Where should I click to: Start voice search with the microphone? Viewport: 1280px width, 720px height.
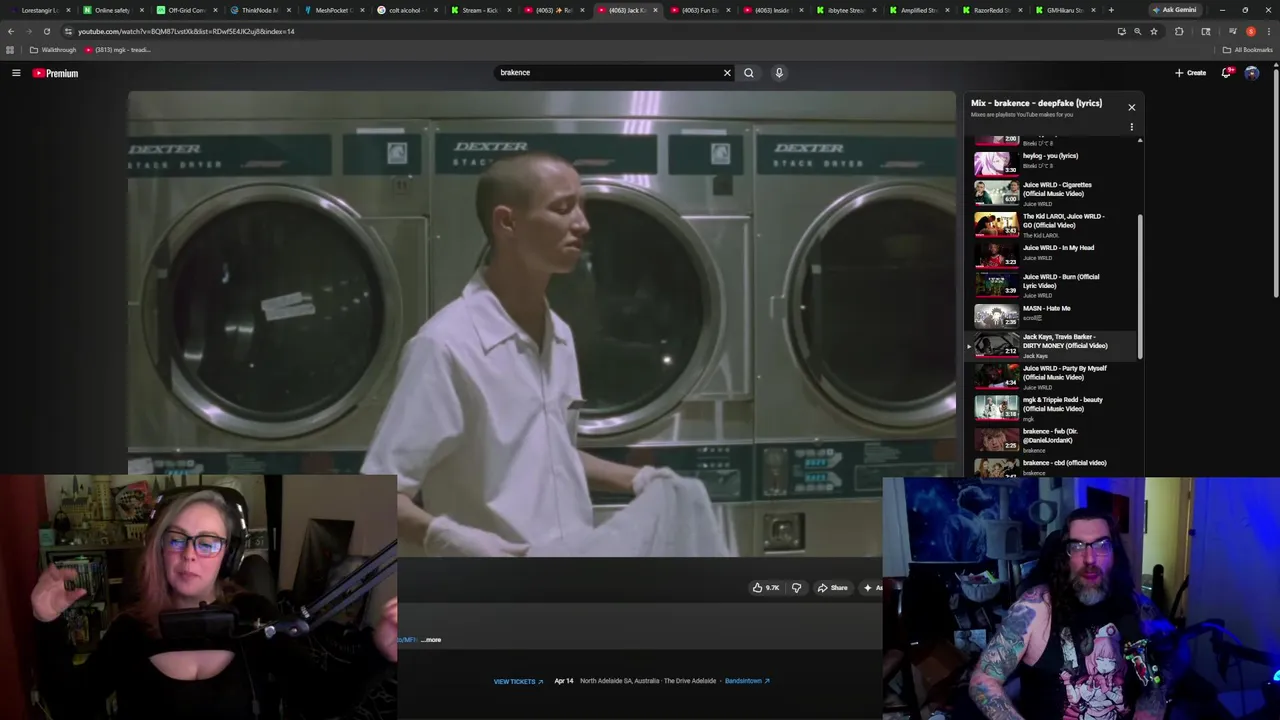coord(779,72)
